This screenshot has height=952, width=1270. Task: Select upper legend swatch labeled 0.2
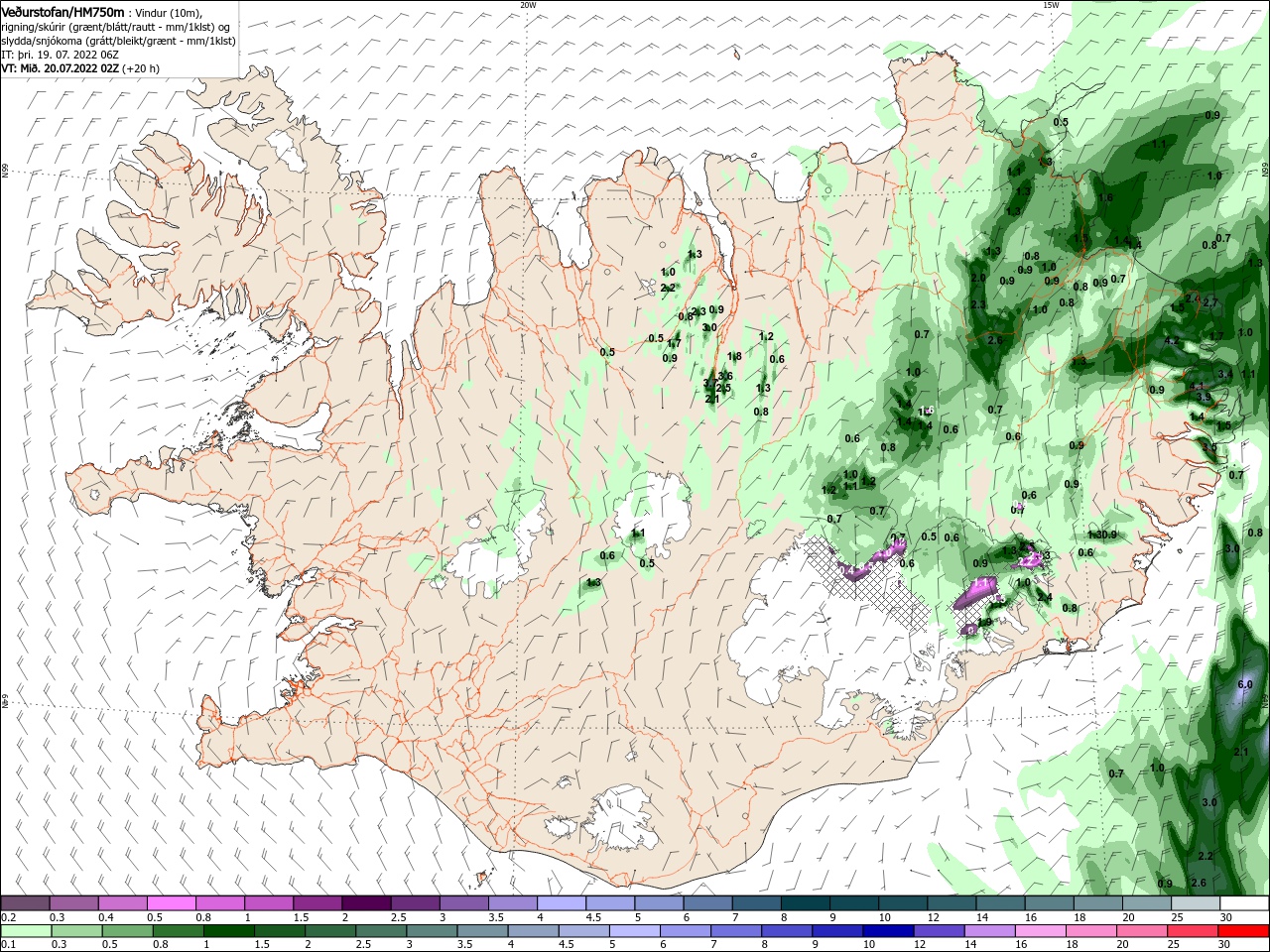[x=25, y=903]
